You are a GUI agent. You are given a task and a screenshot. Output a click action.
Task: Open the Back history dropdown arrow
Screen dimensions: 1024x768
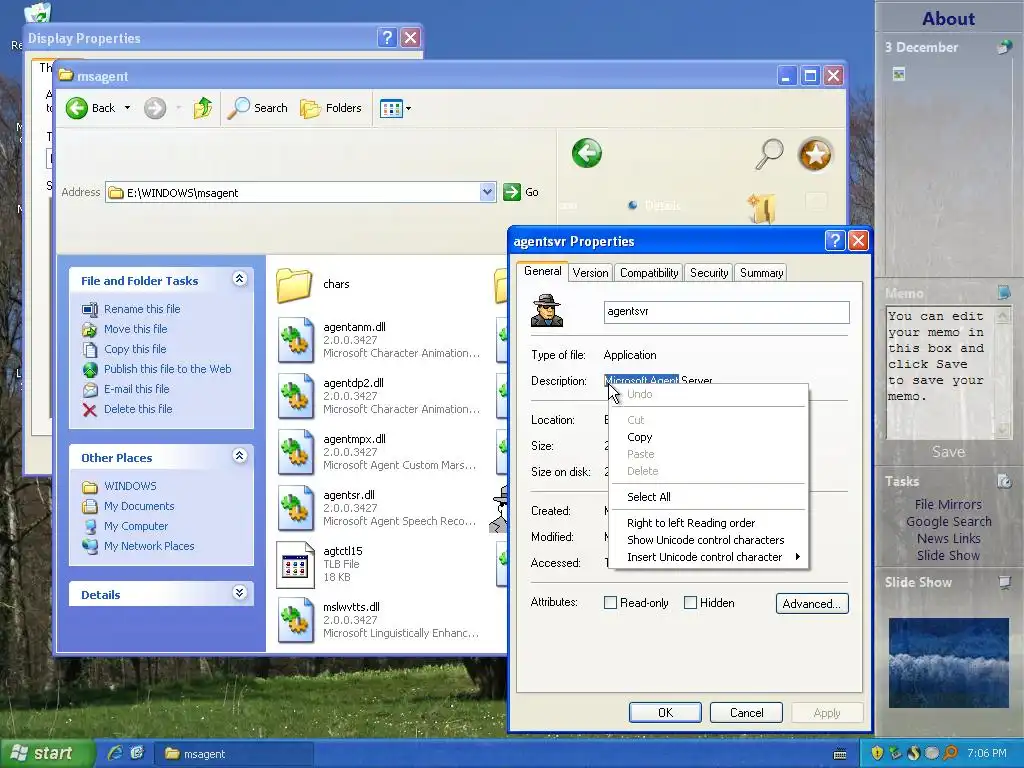pos(127,108)
